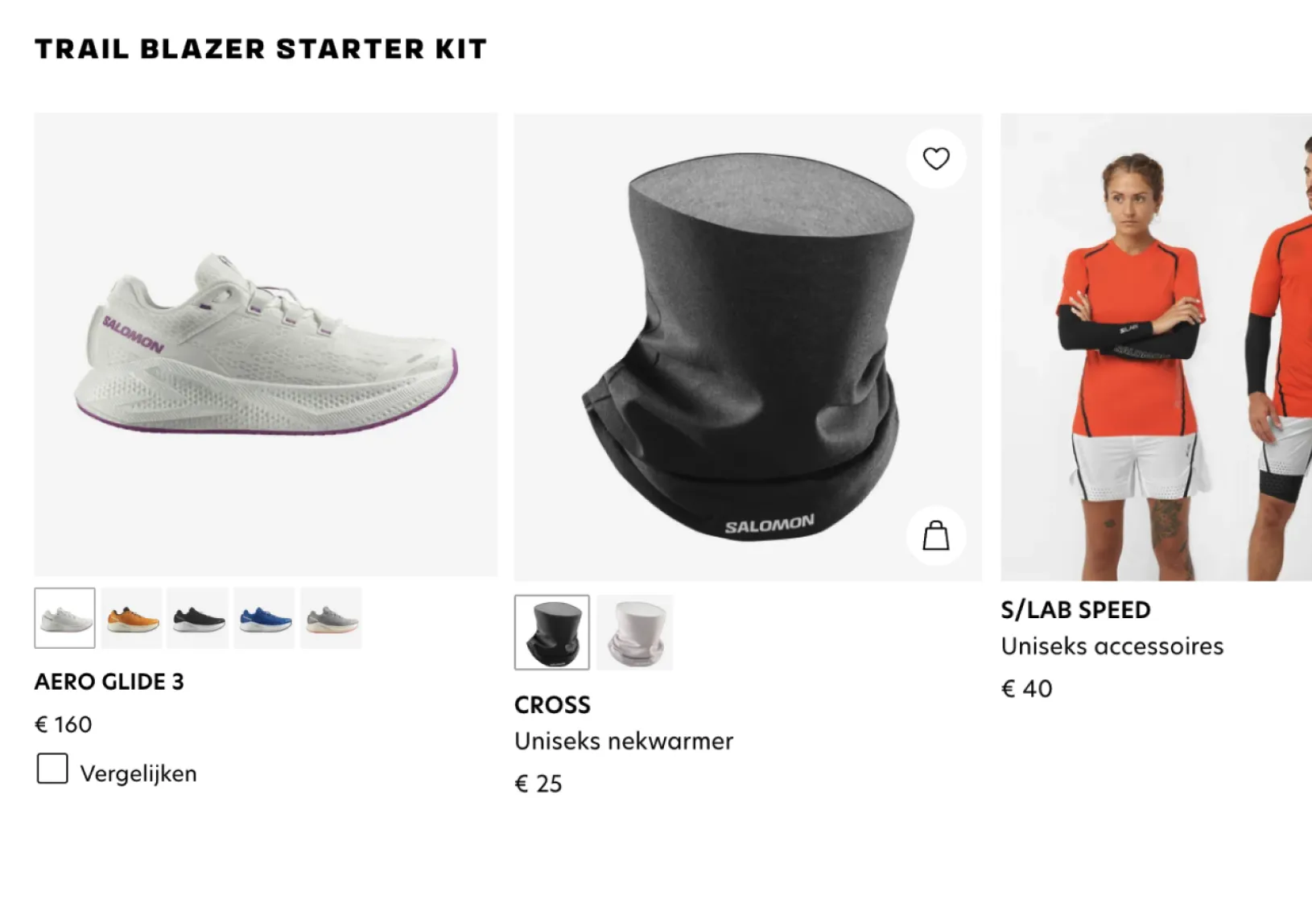Viewport: 1312px width, 924px height.
Task: Click the Uniseks accessoires description
Action: tap(1112, 646)
